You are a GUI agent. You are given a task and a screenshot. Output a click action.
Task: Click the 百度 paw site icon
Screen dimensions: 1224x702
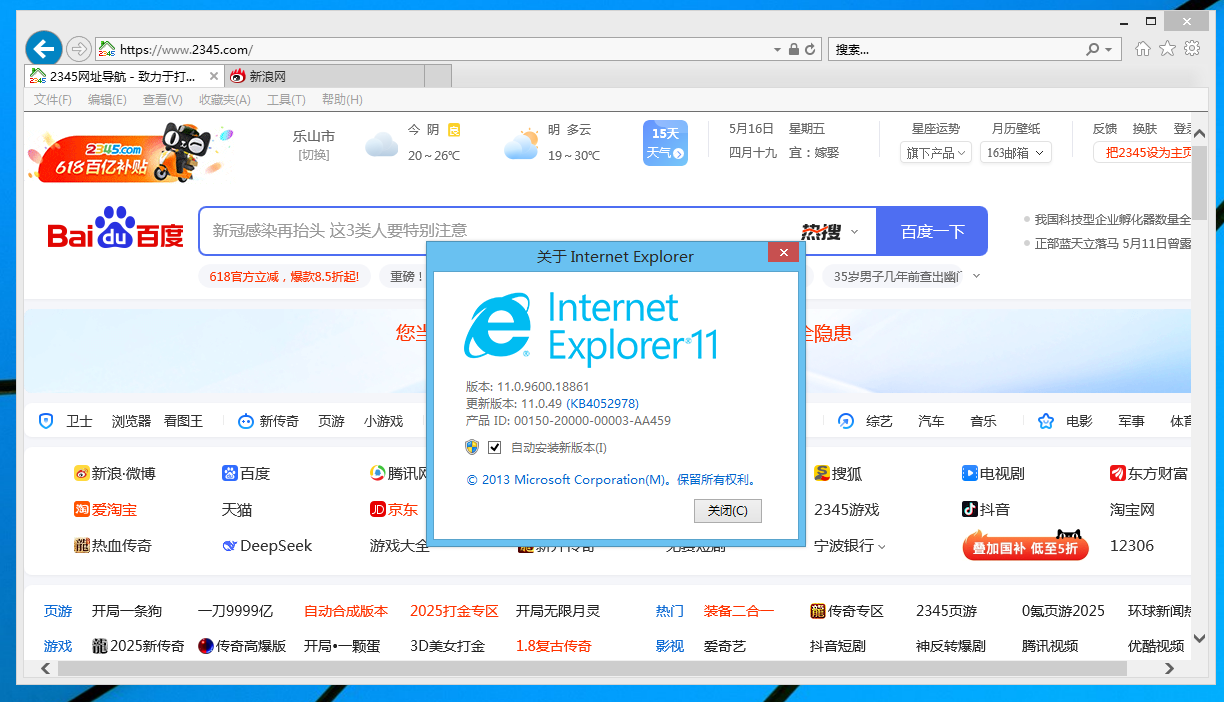(x=229, y=473)
